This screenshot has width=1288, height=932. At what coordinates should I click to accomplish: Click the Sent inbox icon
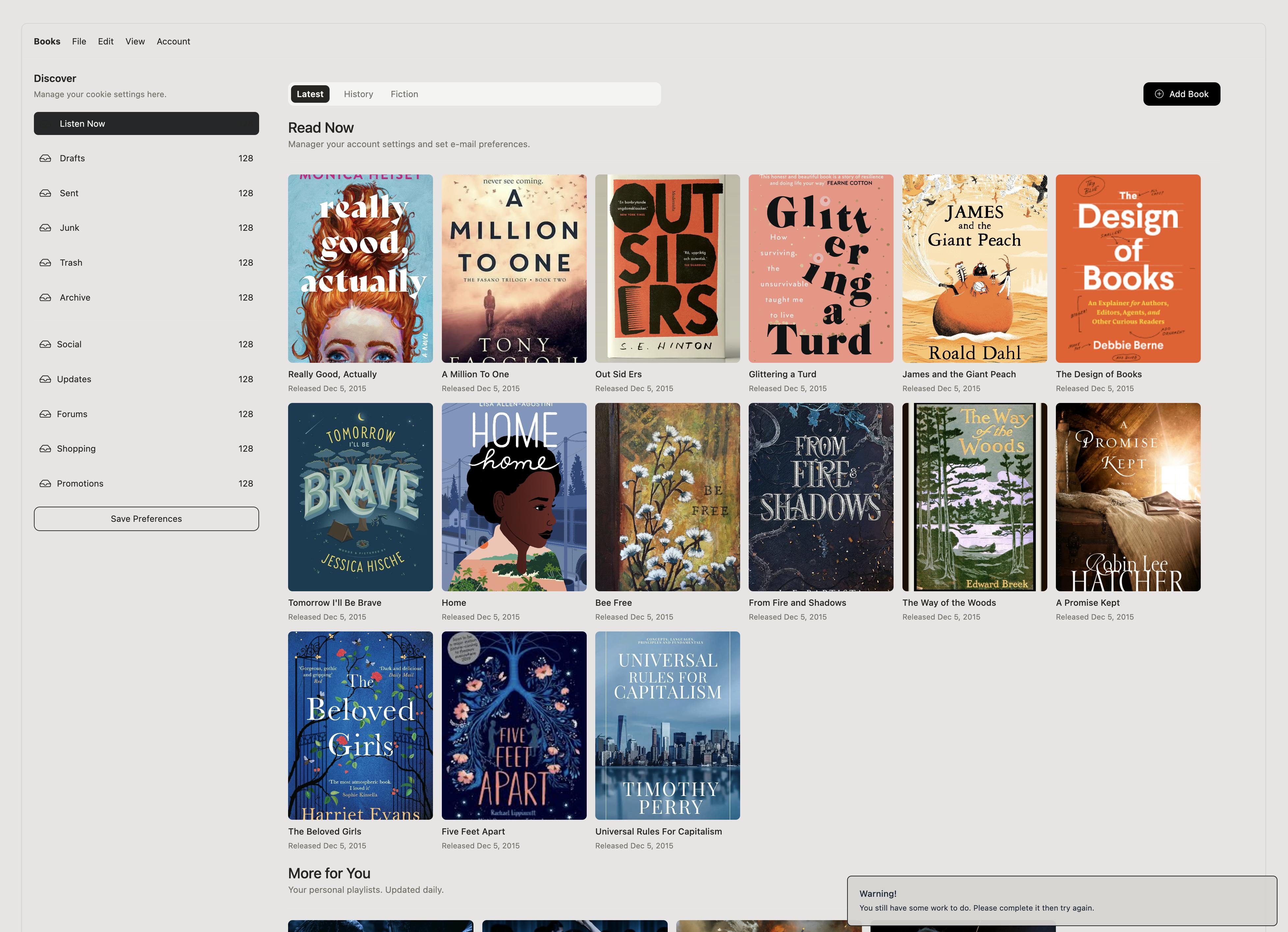click(x=45, y=193)
